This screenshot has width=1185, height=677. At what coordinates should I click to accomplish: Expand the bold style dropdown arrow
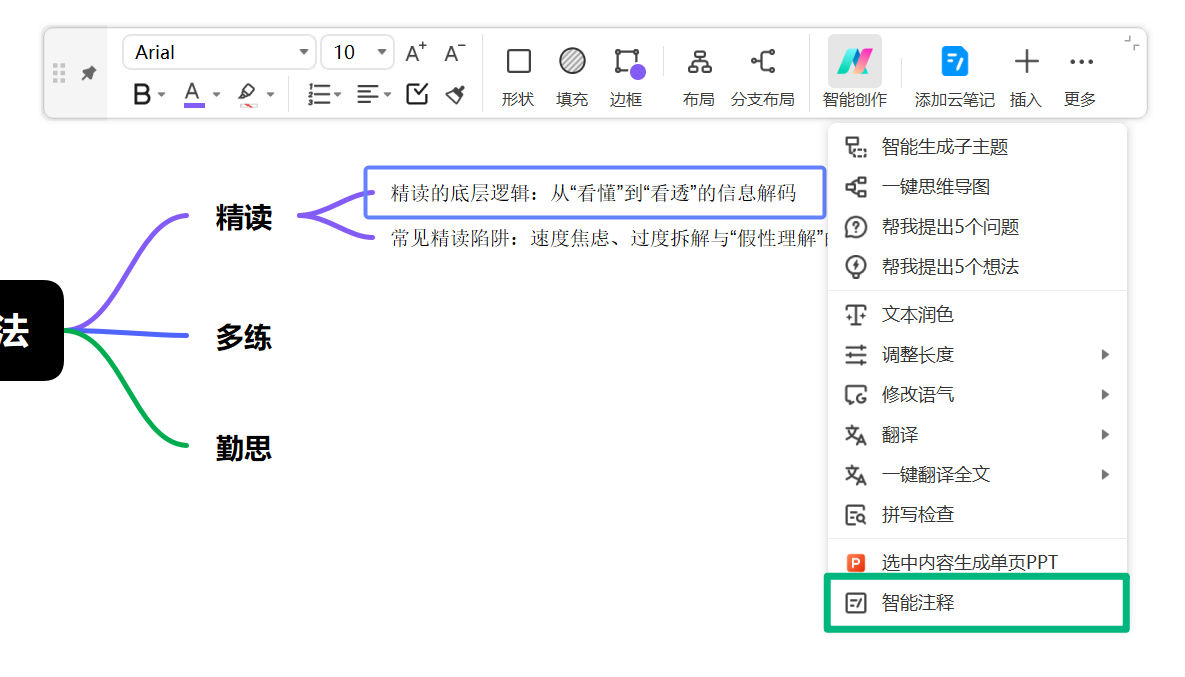pos(161,95)
